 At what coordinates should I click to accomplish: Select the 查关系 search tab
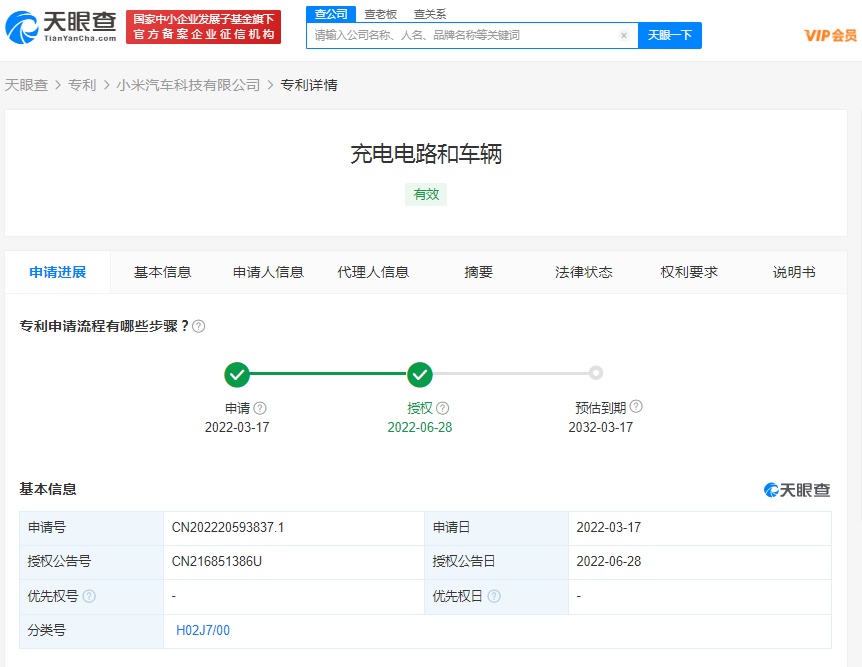[430, 14]
